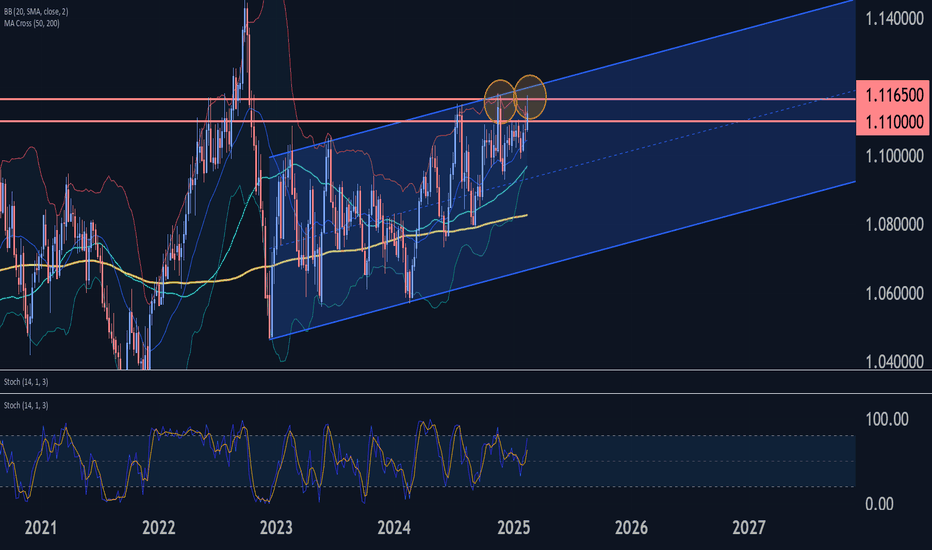Click the 2021 time axis label
Screen dimensions: 932x550
tap(41, 527)
